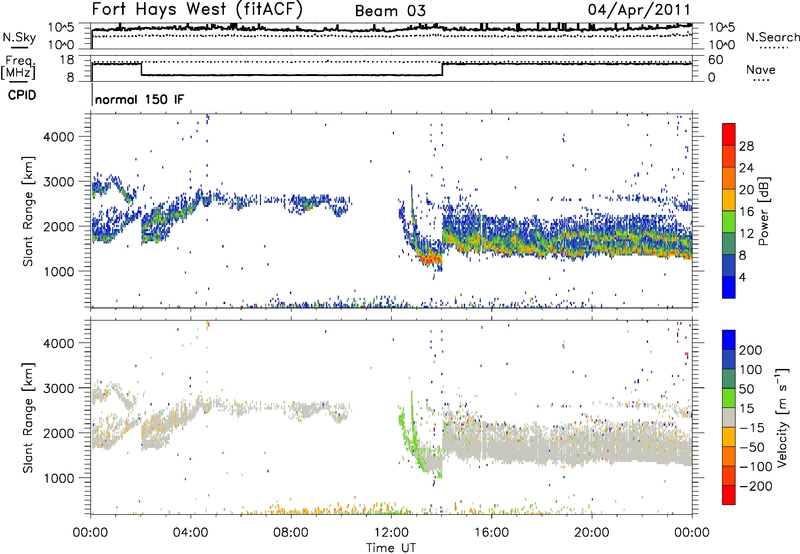Click the "200" label on the velocity colorbar

(x=751, y=350)
